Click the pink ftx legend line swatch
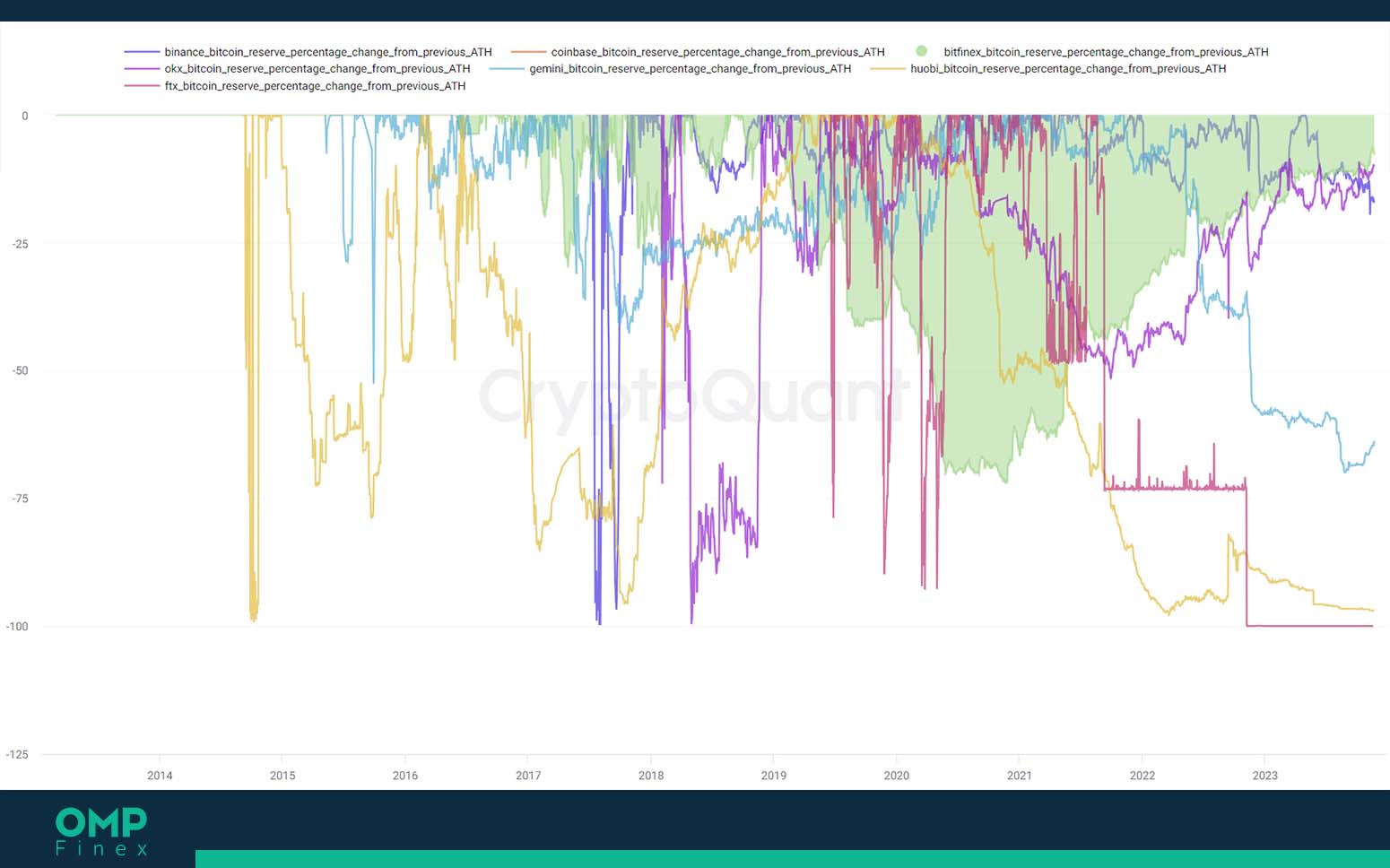Image resolution: width=1390 pixels, height=868 pixels. tap(142, 86)
